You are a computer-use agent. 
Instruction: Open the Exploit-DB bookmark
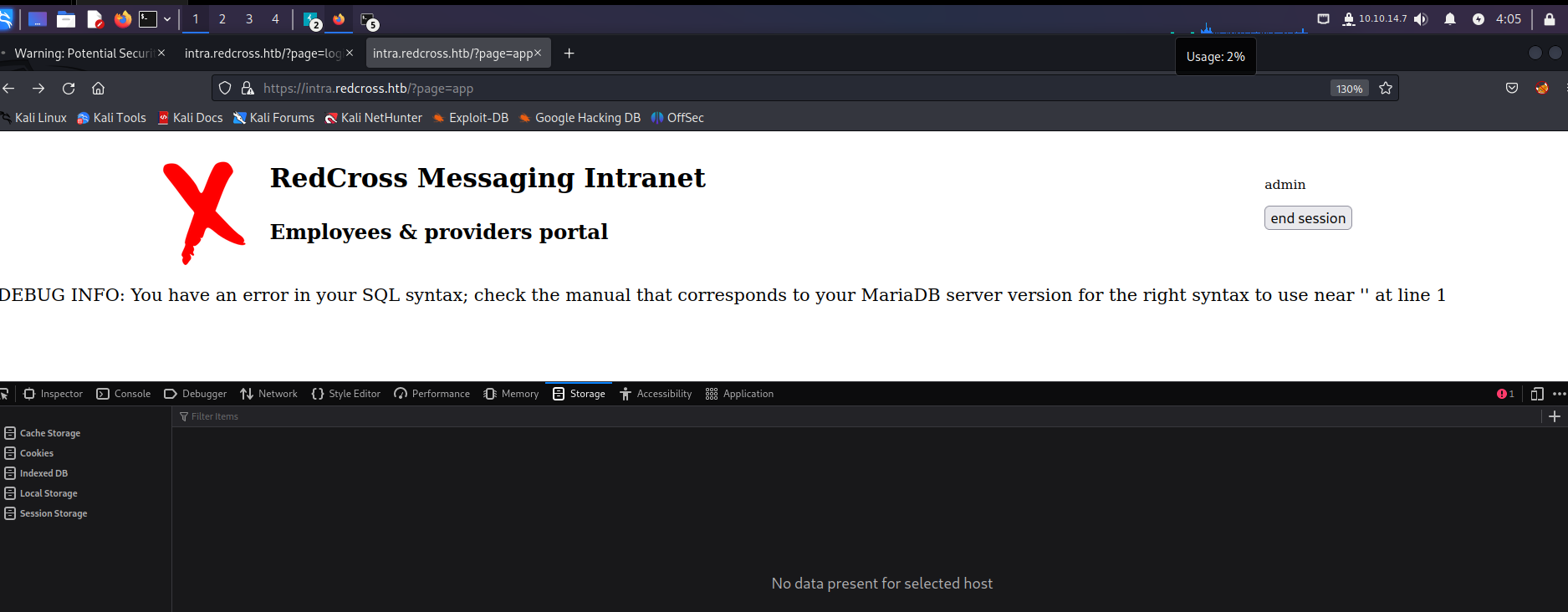click(x=471, y=118)
